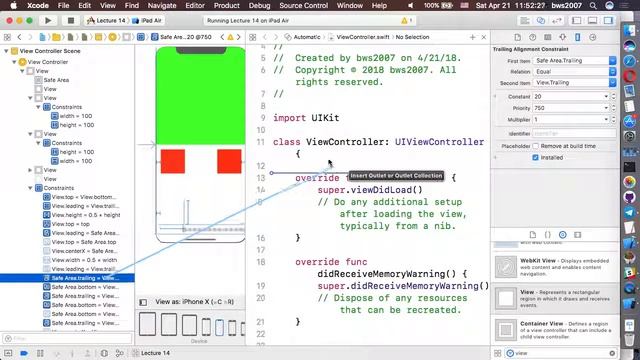Hide the debug area
Screen dimensions: 640x360
[x=8, y=353]
